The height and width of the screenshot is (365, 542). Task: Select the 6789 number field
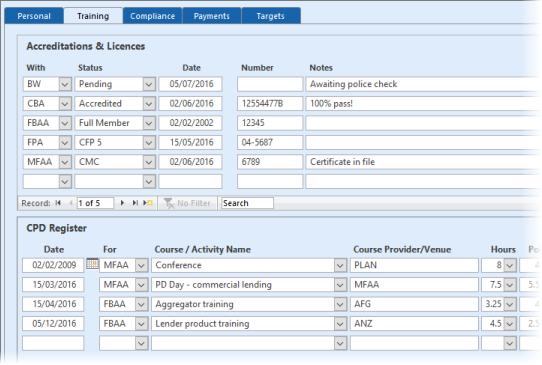click(270, 162)
